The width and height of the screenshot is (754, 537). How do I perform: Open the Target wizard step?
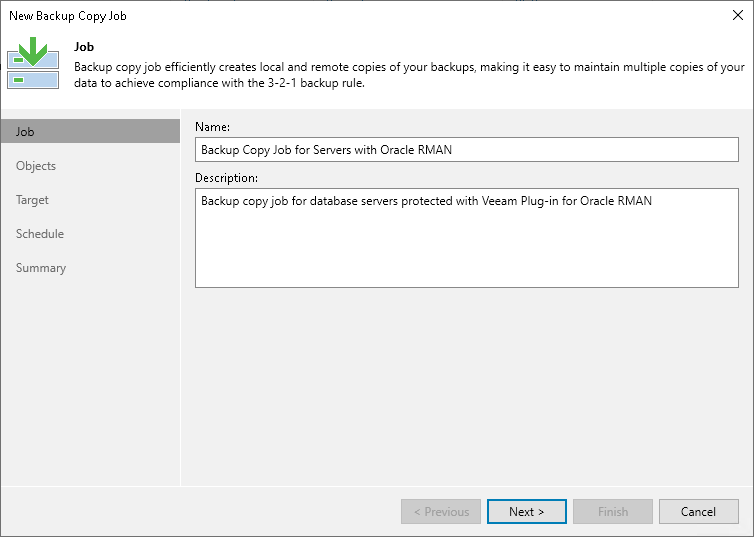pos(32,200)
